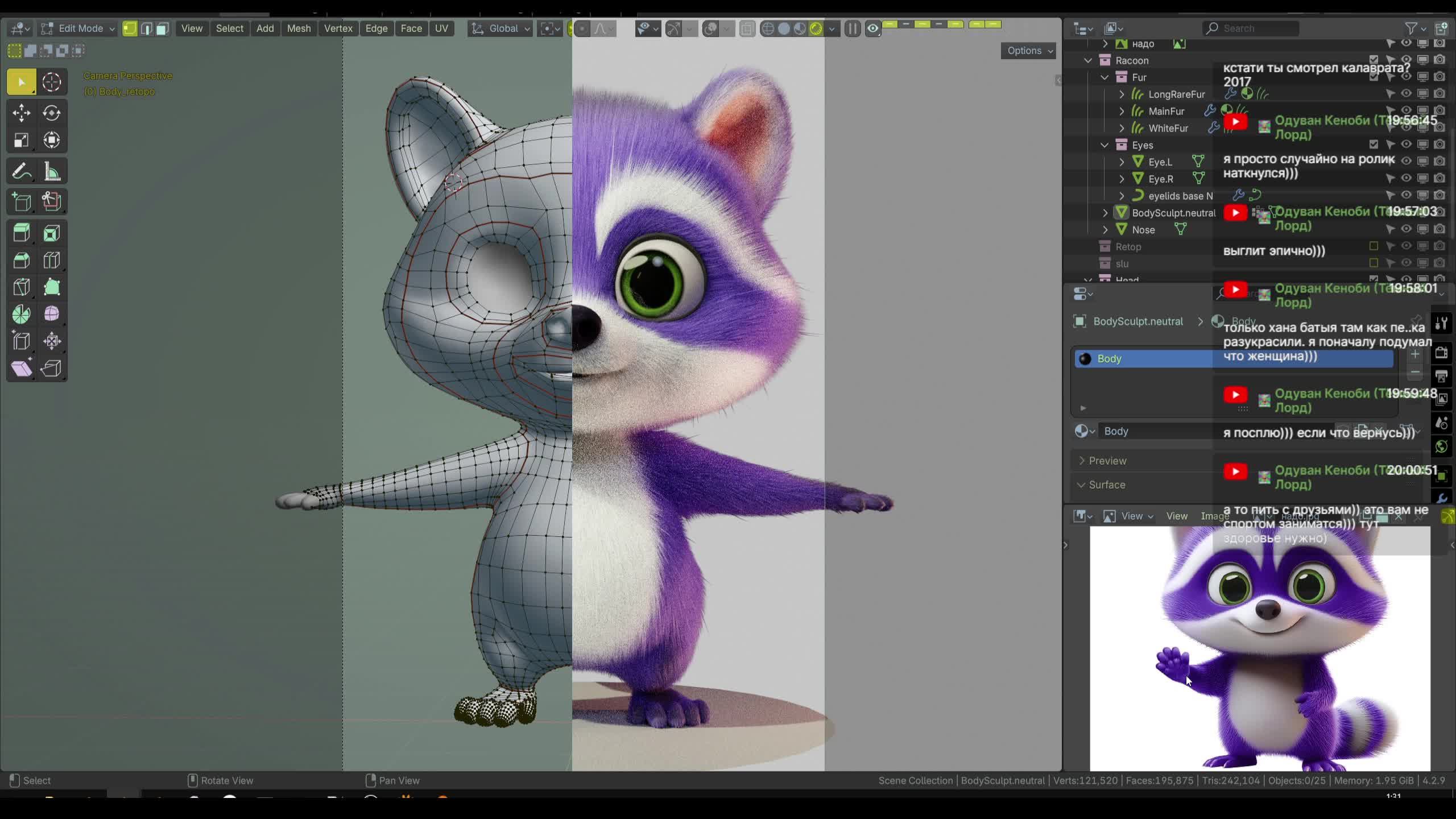Viewport: 1456px width, 819px height.
Task: Select the Cursor tool in toolbar
Action: tap(51, 82)
